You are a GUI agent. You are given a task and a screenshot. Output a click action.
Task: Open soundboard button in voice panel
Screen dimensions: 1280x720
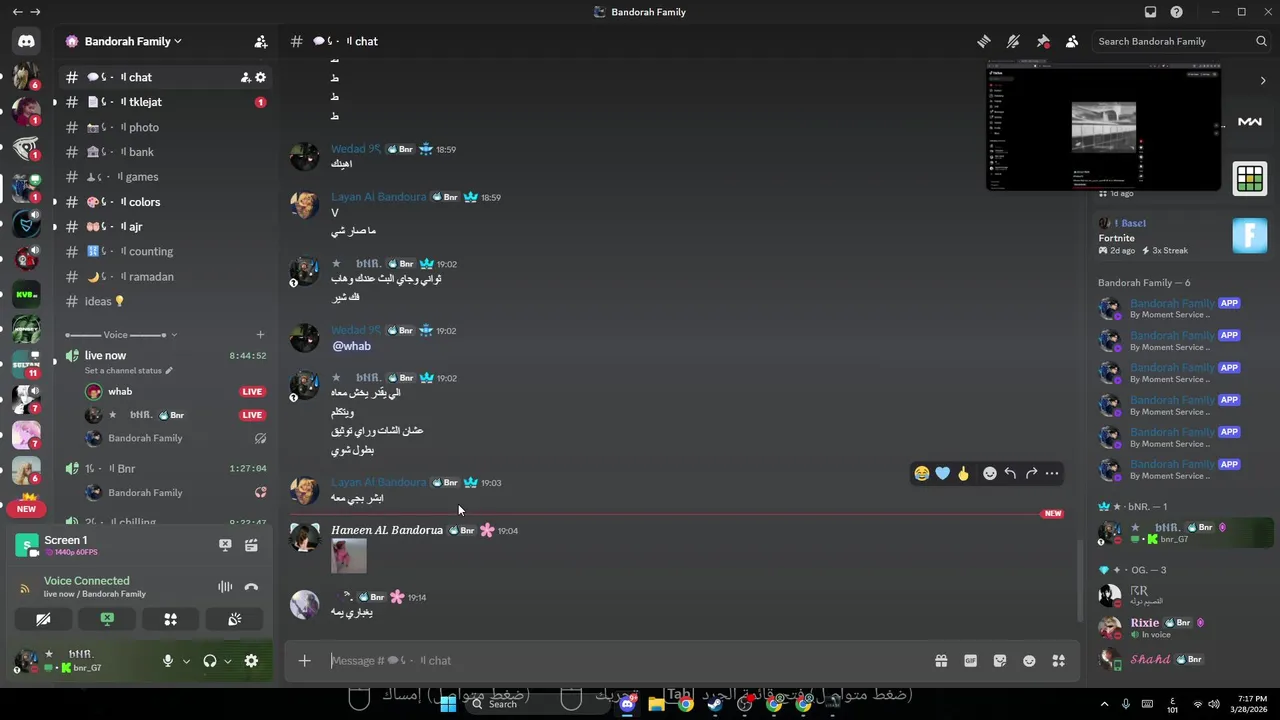click(235, 620)
